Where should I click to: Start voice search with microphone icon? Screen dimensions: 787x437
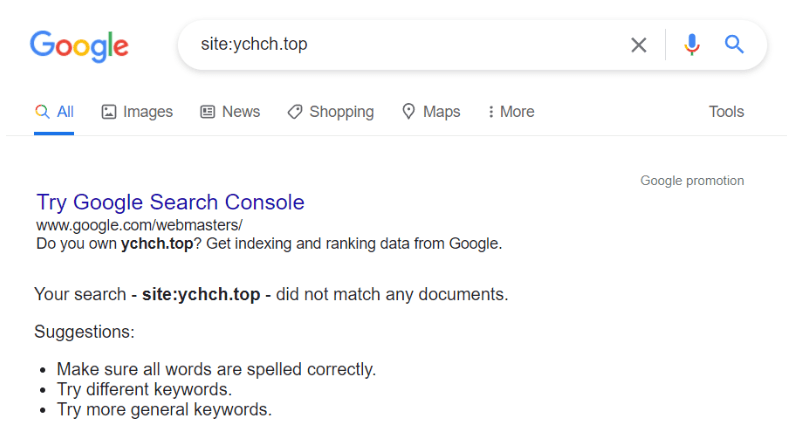(x=692, y=45)
